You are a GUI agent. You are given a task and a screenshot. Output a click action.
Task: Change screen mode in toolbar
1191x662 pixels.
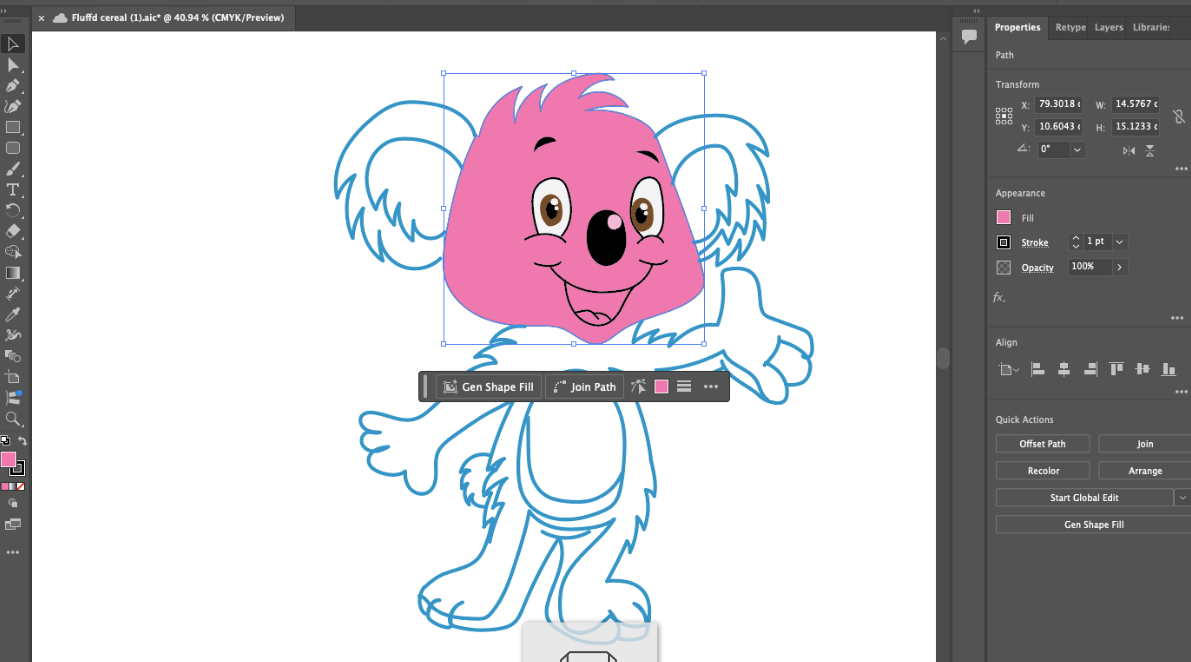13,524
